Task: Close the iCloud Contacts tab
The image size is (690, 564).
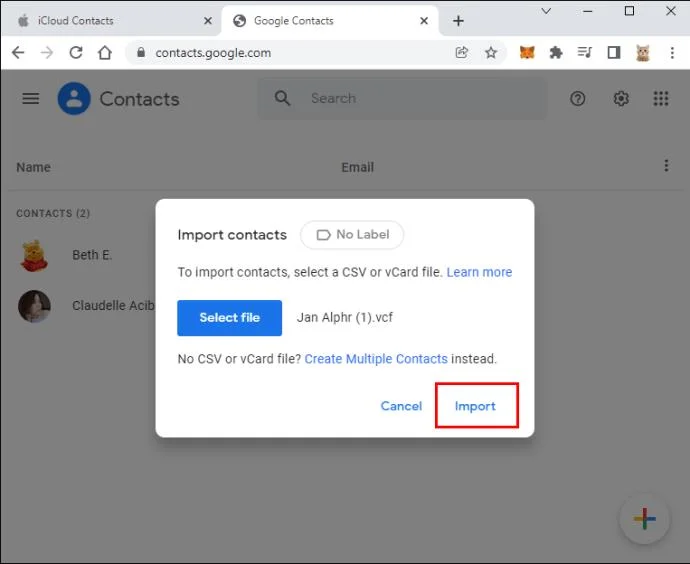Action: (x=208, y=21)
